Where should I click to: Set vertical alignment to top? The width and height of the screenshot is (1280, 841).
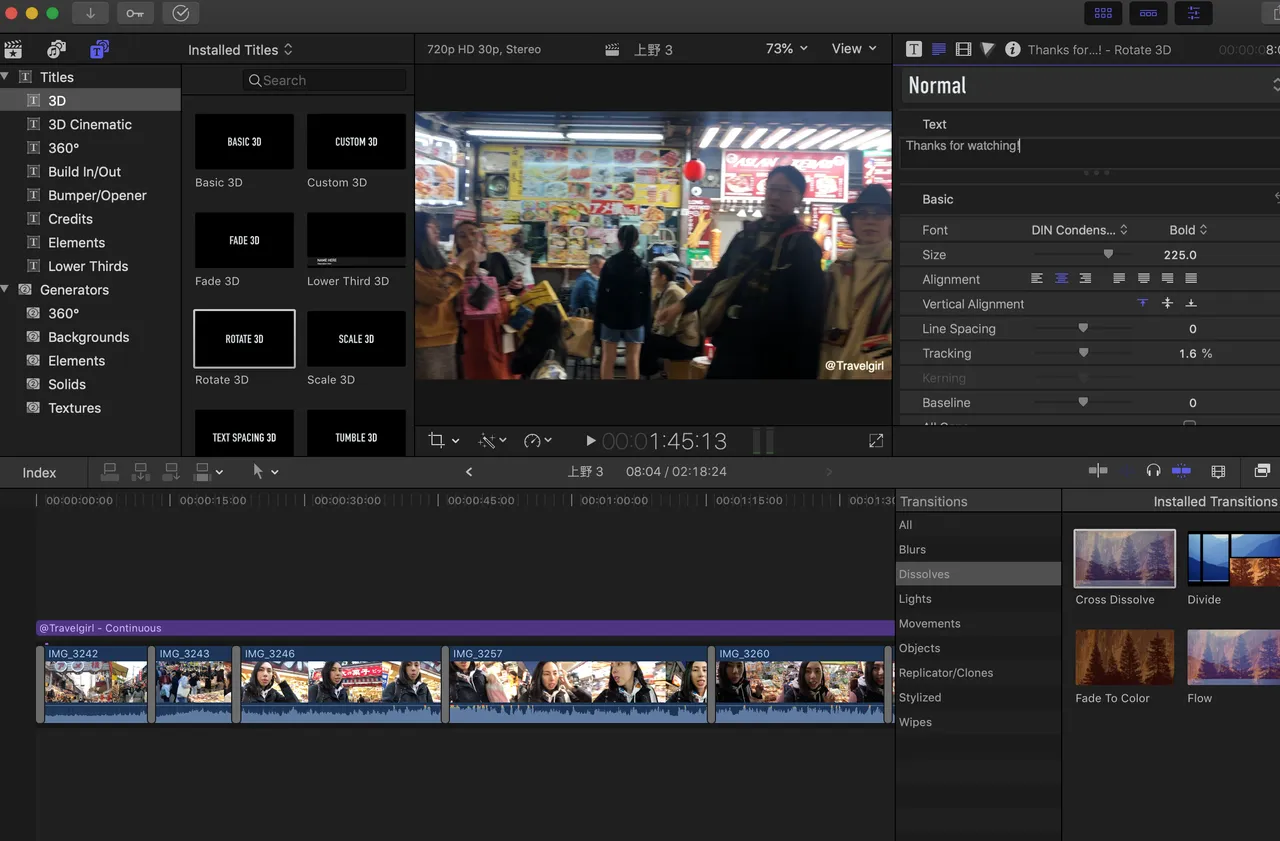(1143, 303)
